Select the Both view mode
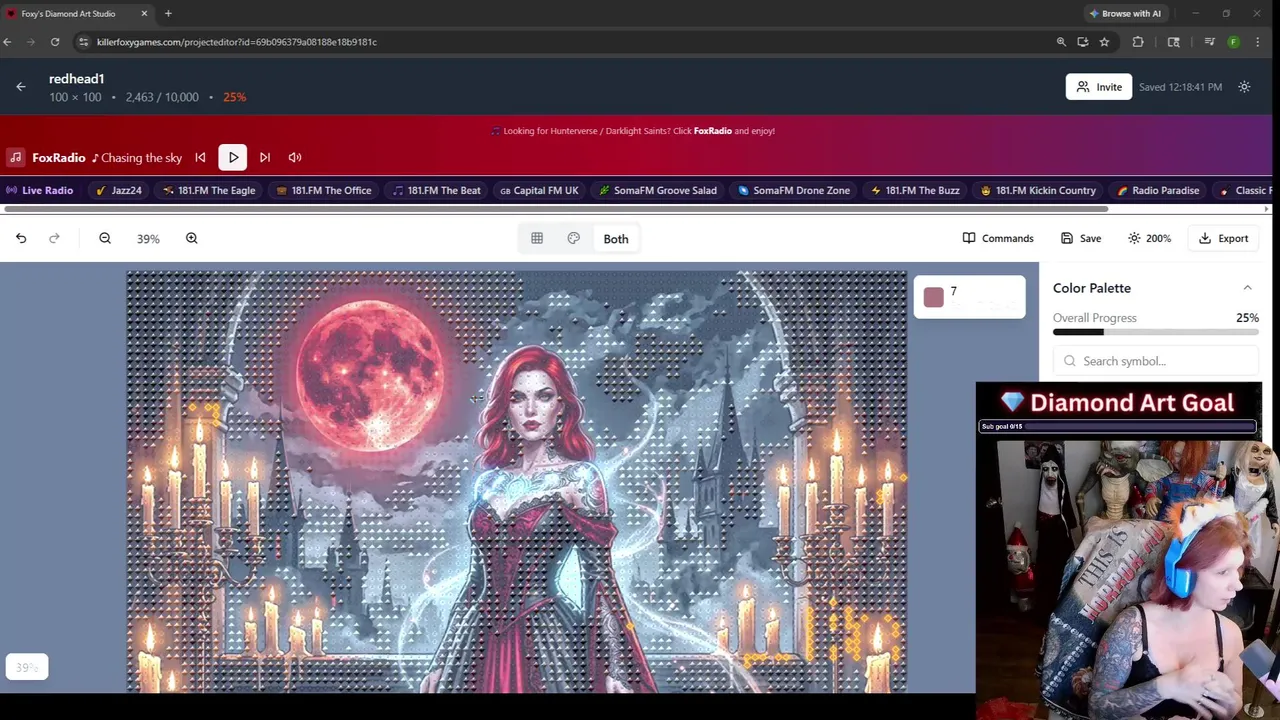This screenshot has width=1280, height=720. click(x=616, y=239)
